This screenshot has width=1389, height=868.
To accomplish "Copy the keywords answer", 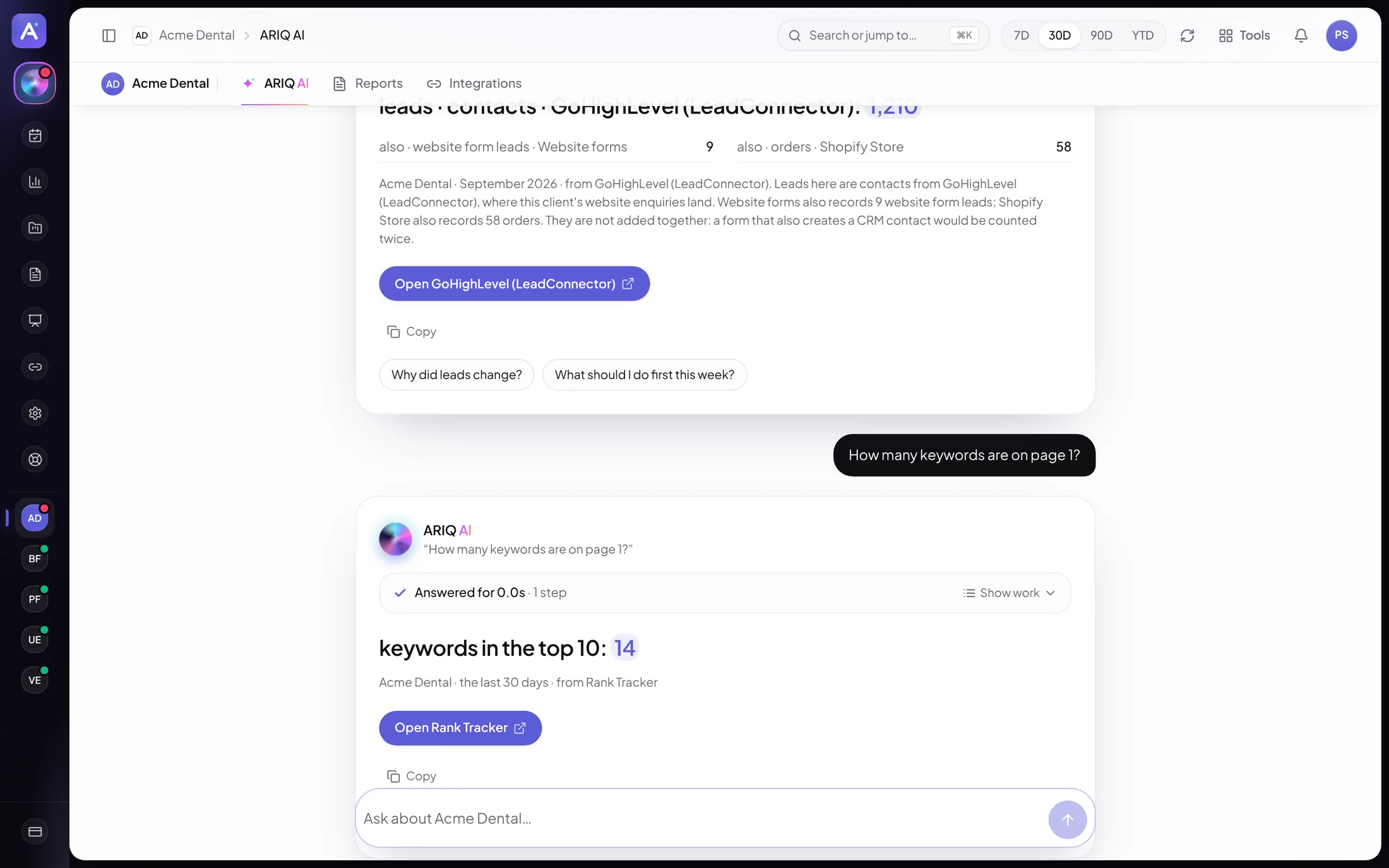I will (x=411, y=776).
